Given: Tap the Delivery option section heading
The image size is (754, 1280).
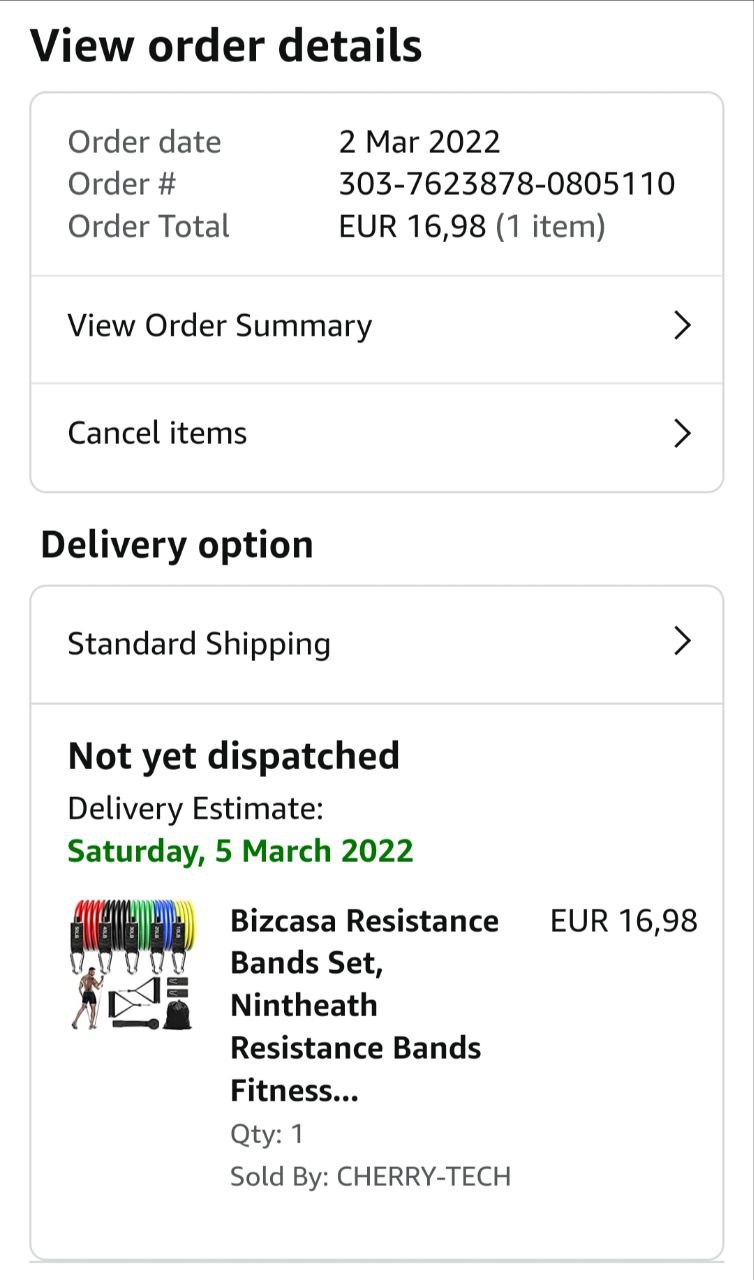Looking at the screenshot, I should point(177,545).
